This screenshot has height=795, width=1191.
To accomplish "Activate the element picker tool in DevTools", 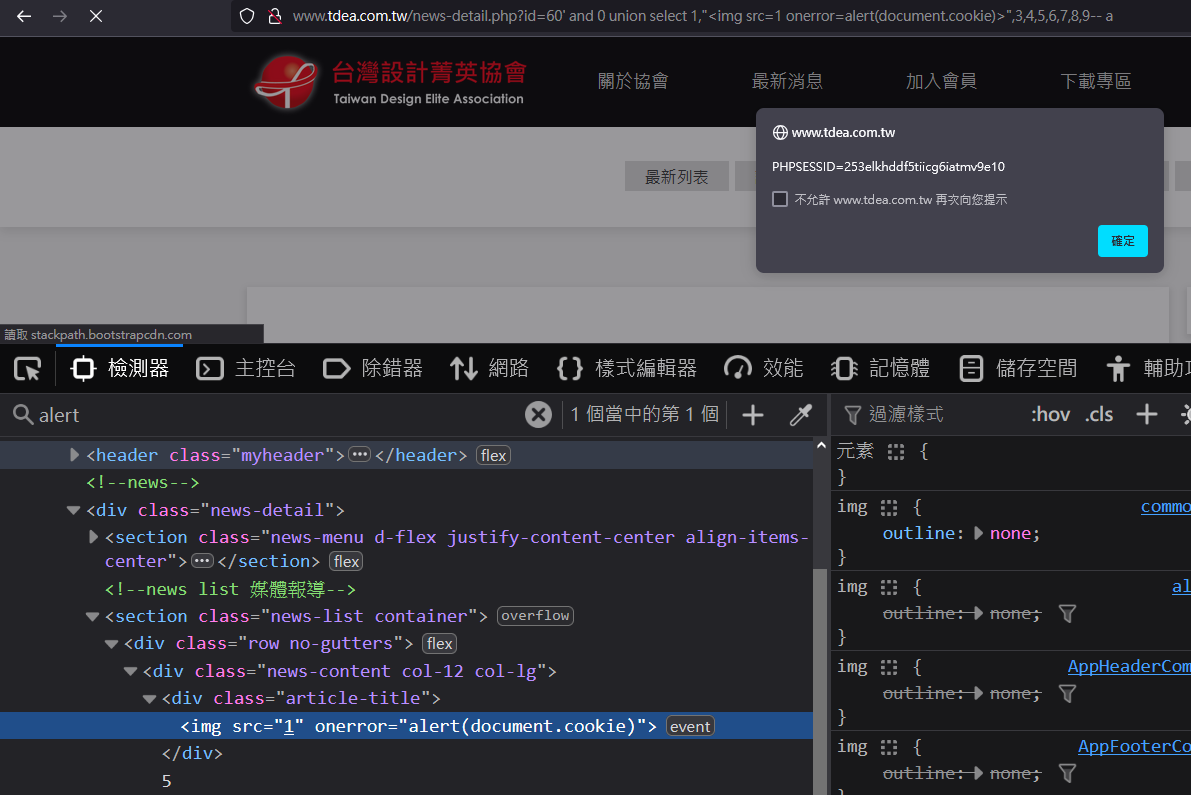I will click(x=27, y=369).
